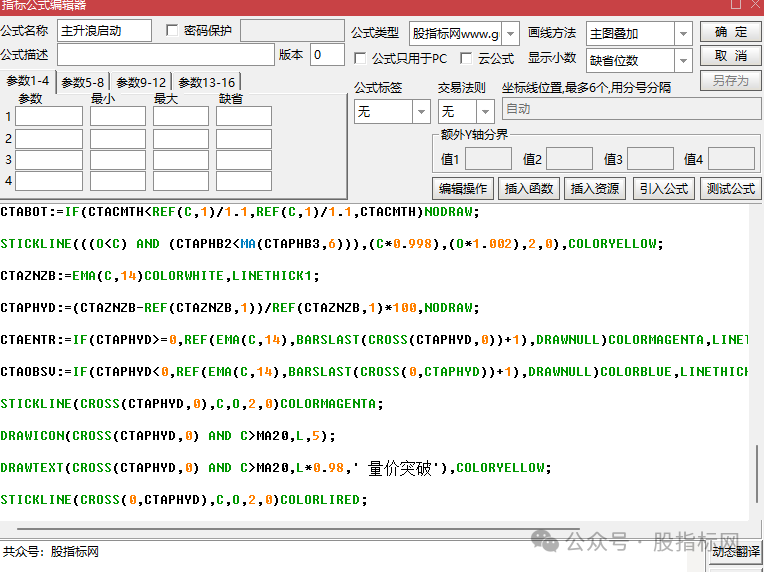Click the 坐标线位置 input showing 自动

(x=631, y=109)
